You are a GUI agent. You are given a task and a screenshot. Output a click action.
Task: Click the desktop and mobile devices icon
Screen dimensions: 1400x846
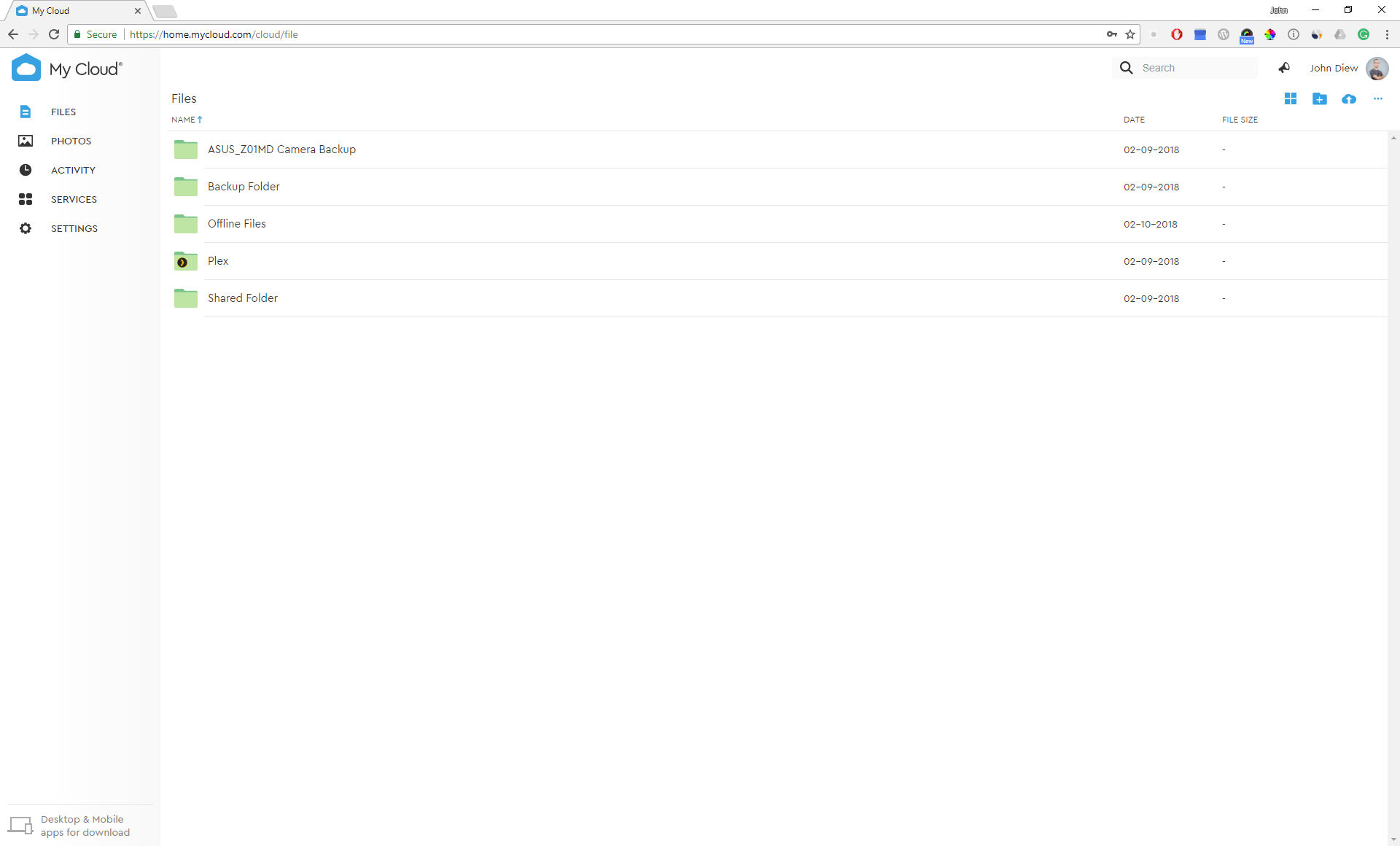(20, 826)
